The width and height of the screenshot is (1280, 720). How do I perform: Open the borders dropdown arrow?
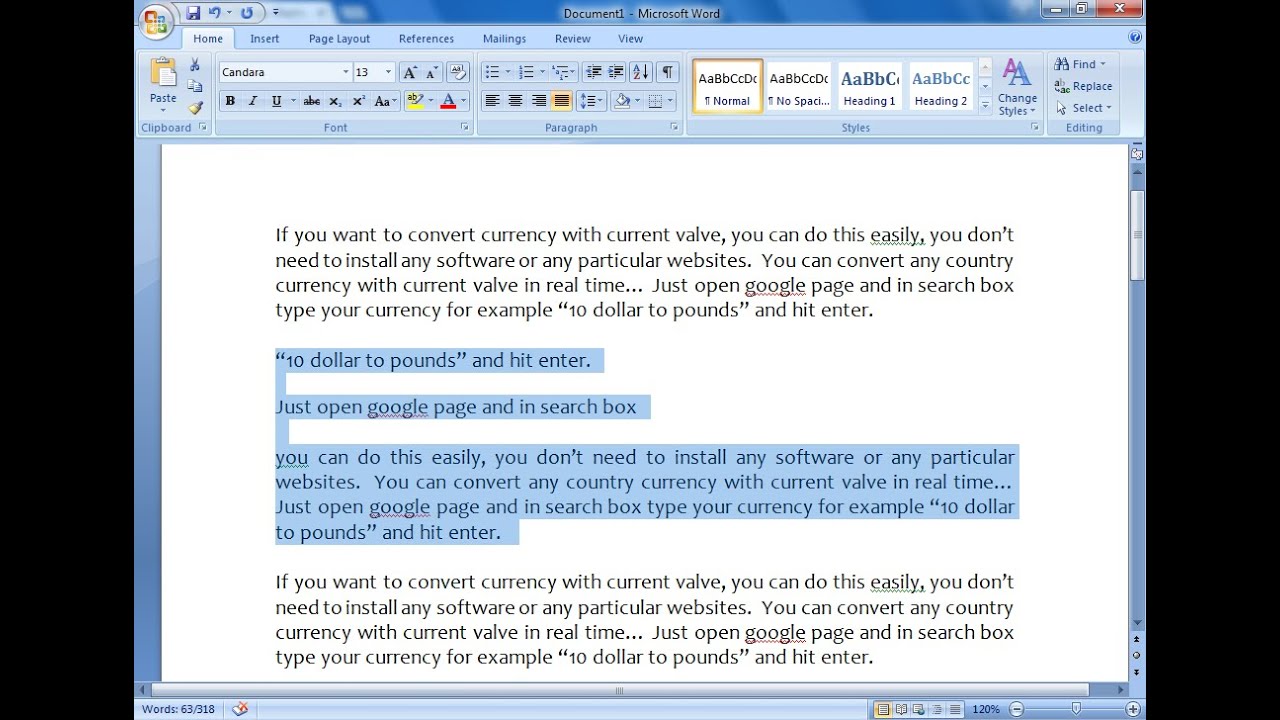[670, 101]
